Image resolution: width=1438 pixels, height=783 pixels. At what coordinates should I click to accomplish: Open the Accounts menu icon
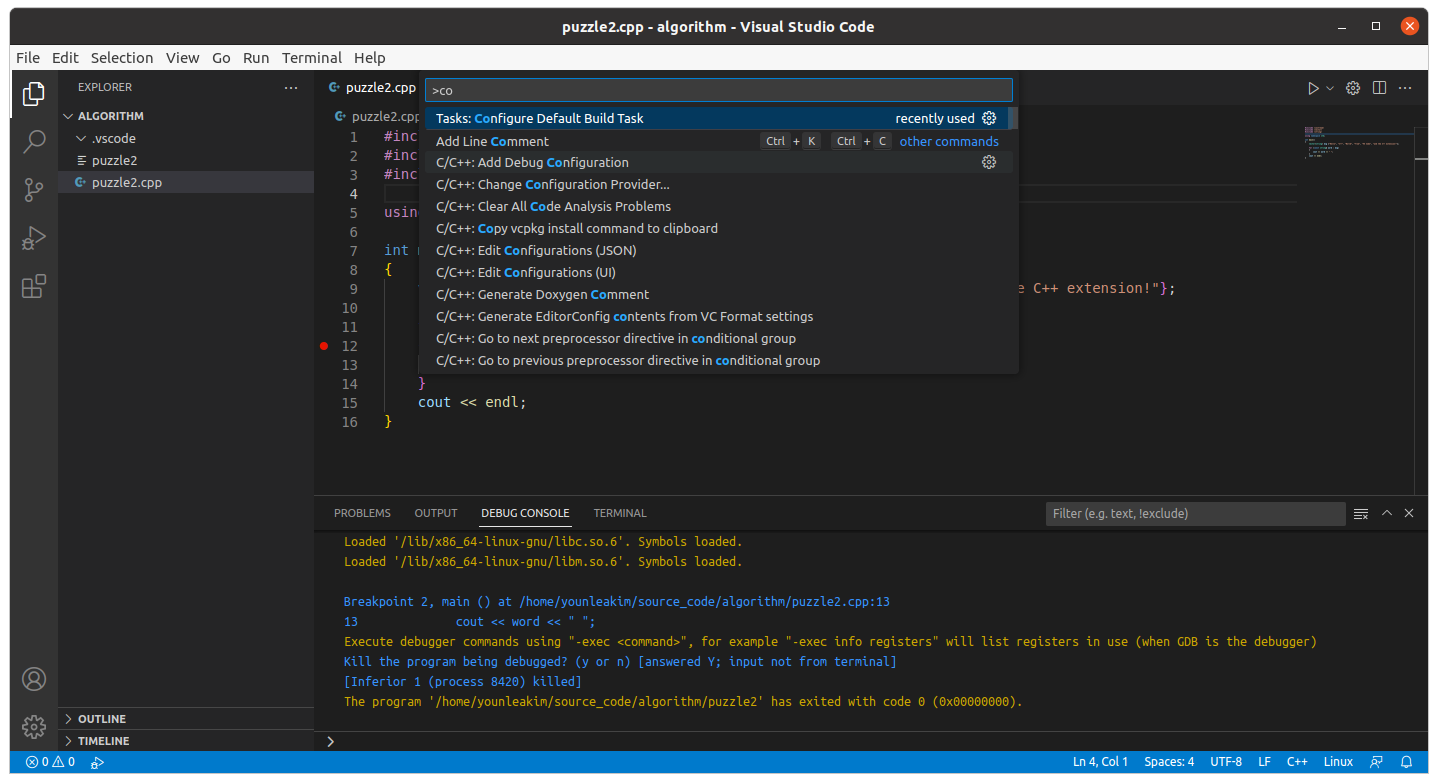click(34, 679)
